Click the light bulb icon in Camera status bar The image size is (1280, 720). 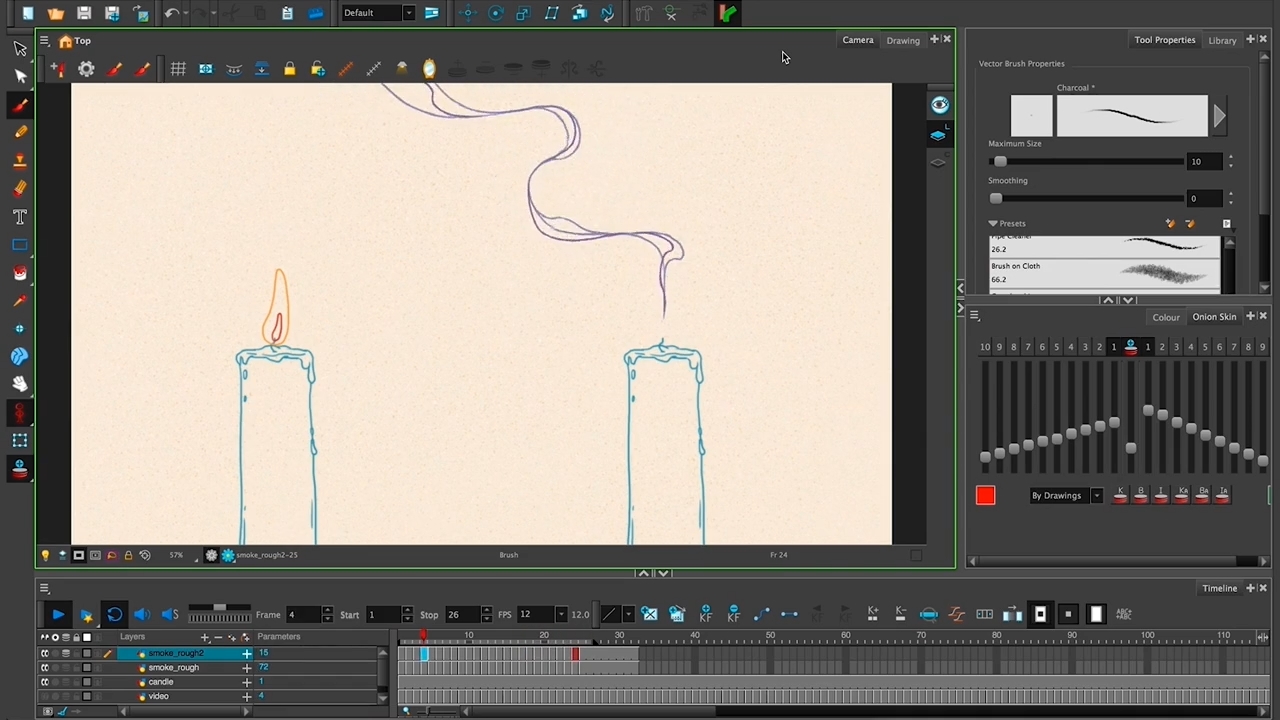click(45, 555)
